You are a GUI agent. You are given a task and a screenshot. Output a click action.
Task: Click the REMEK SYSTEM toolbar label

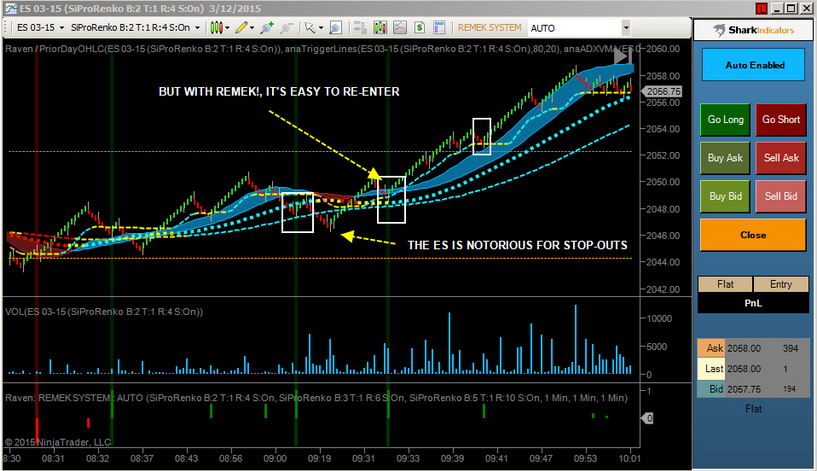[x=489, y=28]
